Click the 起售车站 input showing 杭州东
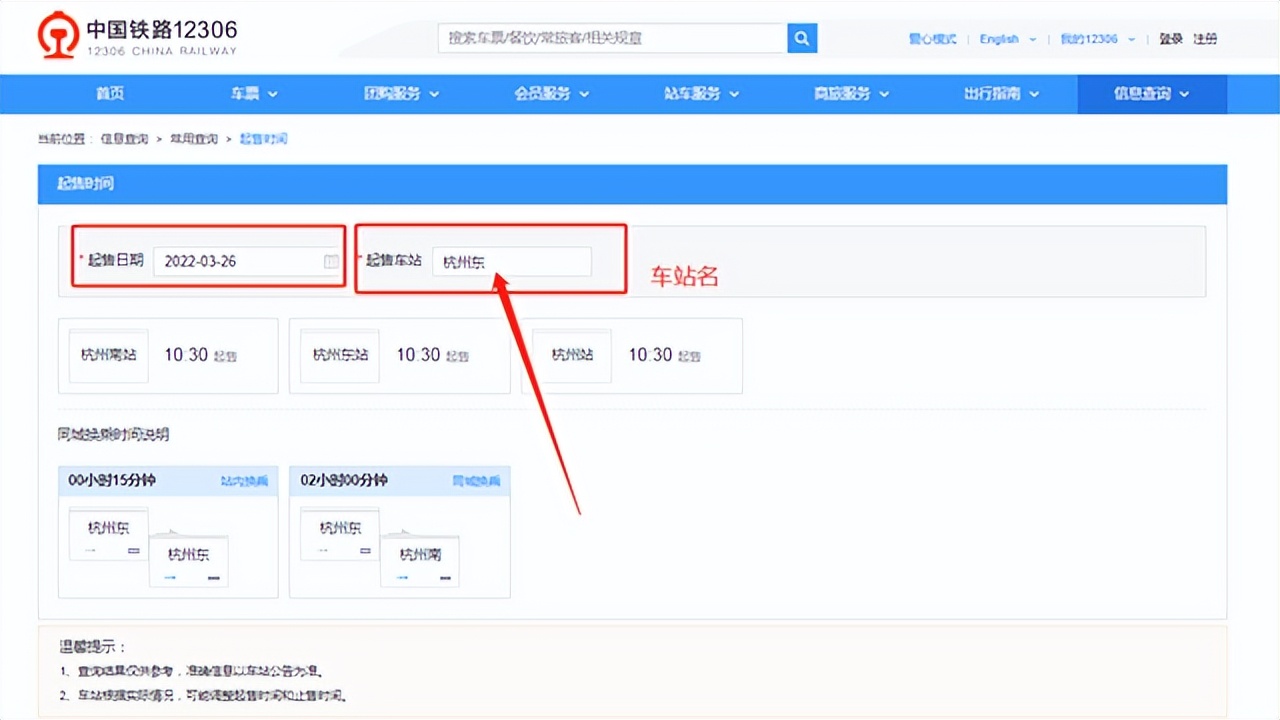The image size is (1280, 720). tap(513, 261)
